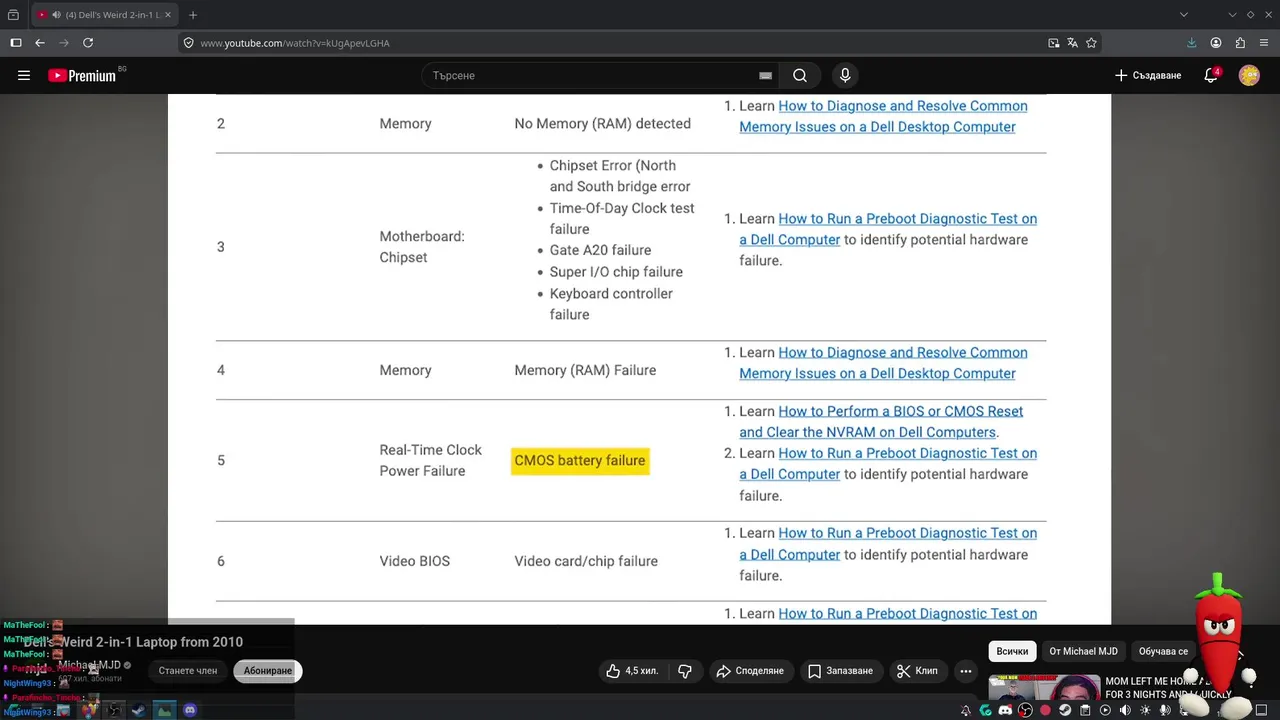Viewport: 1280px width, 720px height.
Task: Toggle the Абониране subscribe button
Action: 268,671
